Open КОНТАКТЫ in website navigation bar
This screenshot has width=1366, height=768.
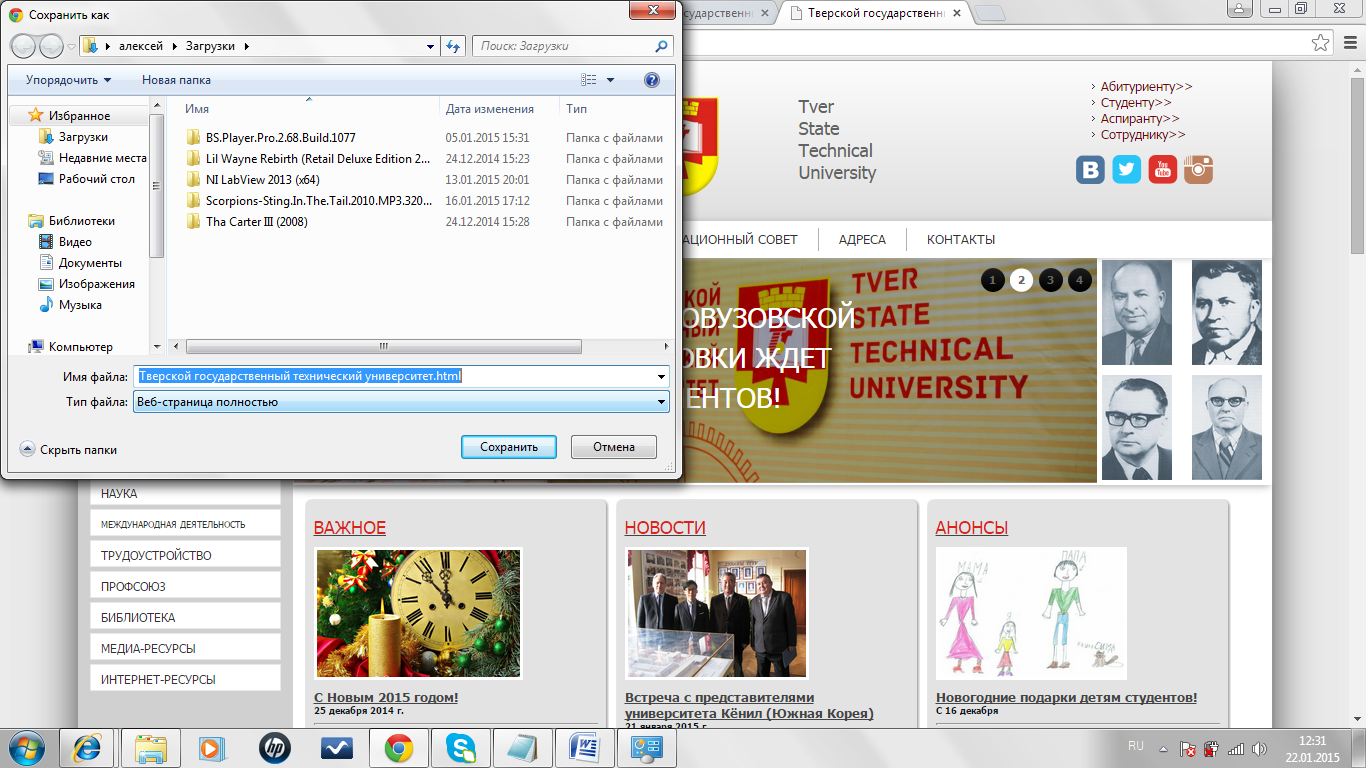click(x=961, y=240)
